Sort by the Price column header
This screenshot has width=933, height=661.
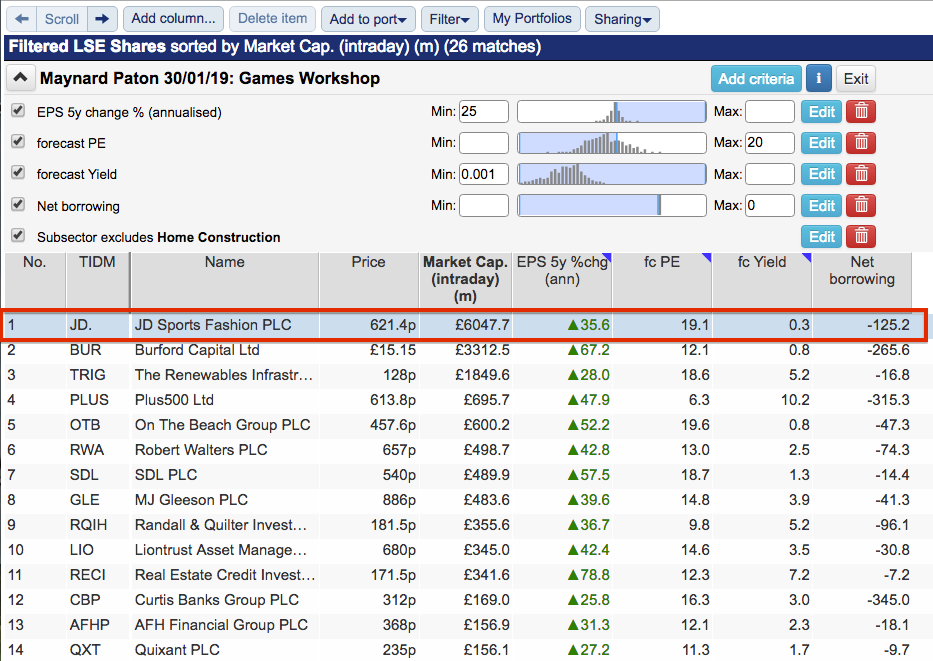(368, 280)
